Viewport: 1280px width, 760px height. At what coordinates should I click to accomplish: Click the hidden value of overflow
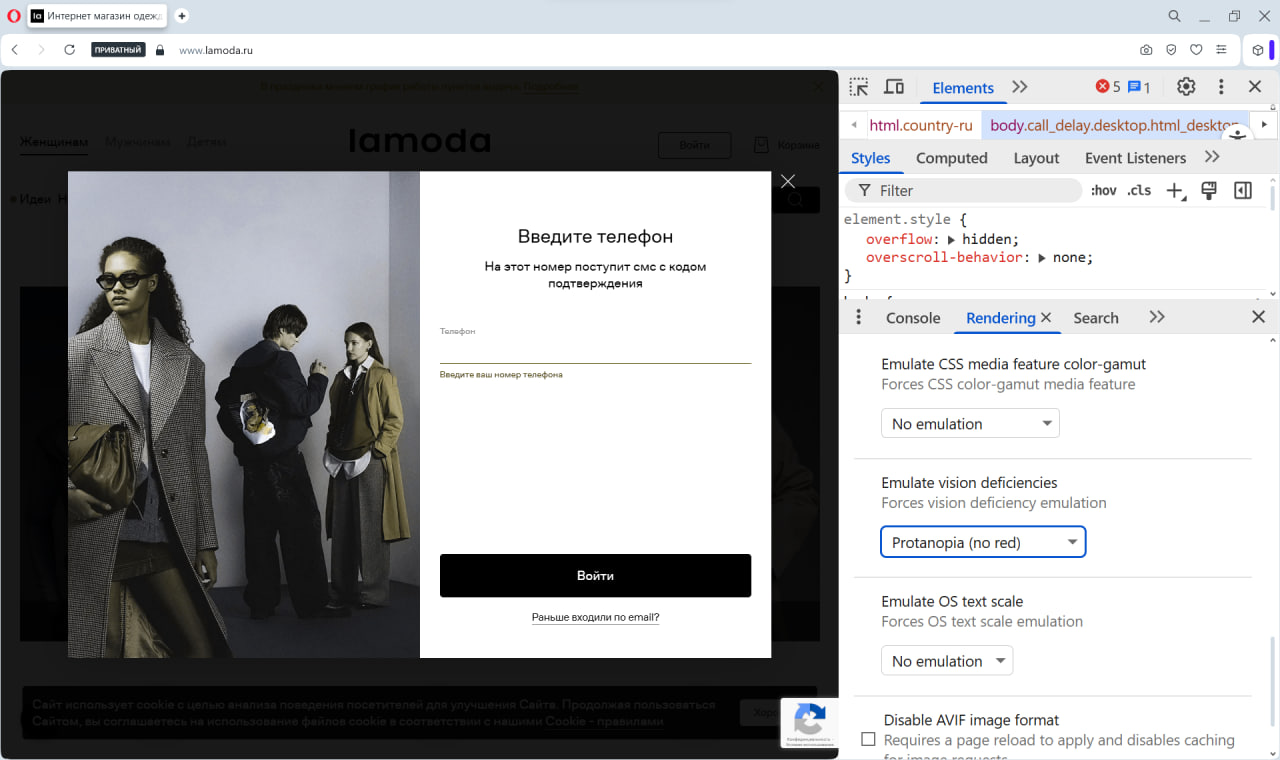(x=988, y=239)
